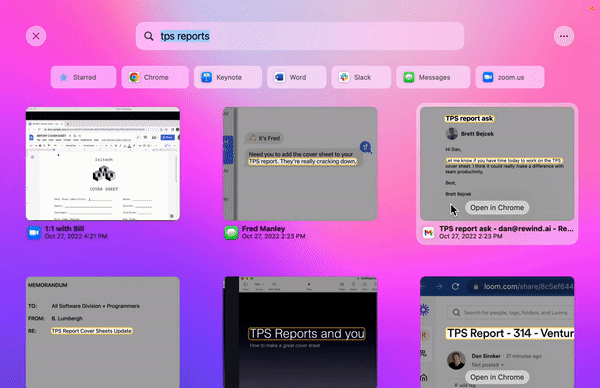Click the Keynote logo in the Keynote filter
This screenshot has width=600, height=388.
point(207,77)
